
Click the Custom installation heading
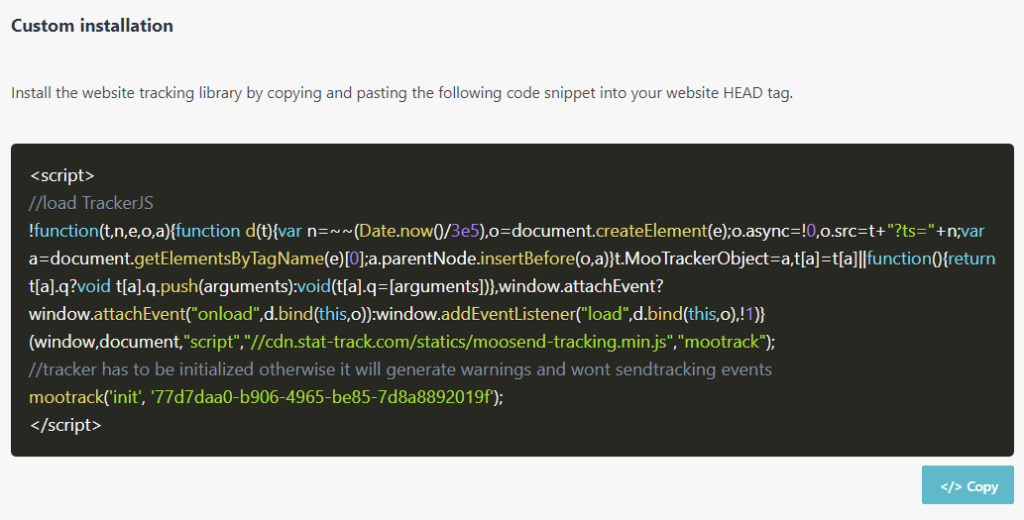pyautogui.click(x=92, y=25)
